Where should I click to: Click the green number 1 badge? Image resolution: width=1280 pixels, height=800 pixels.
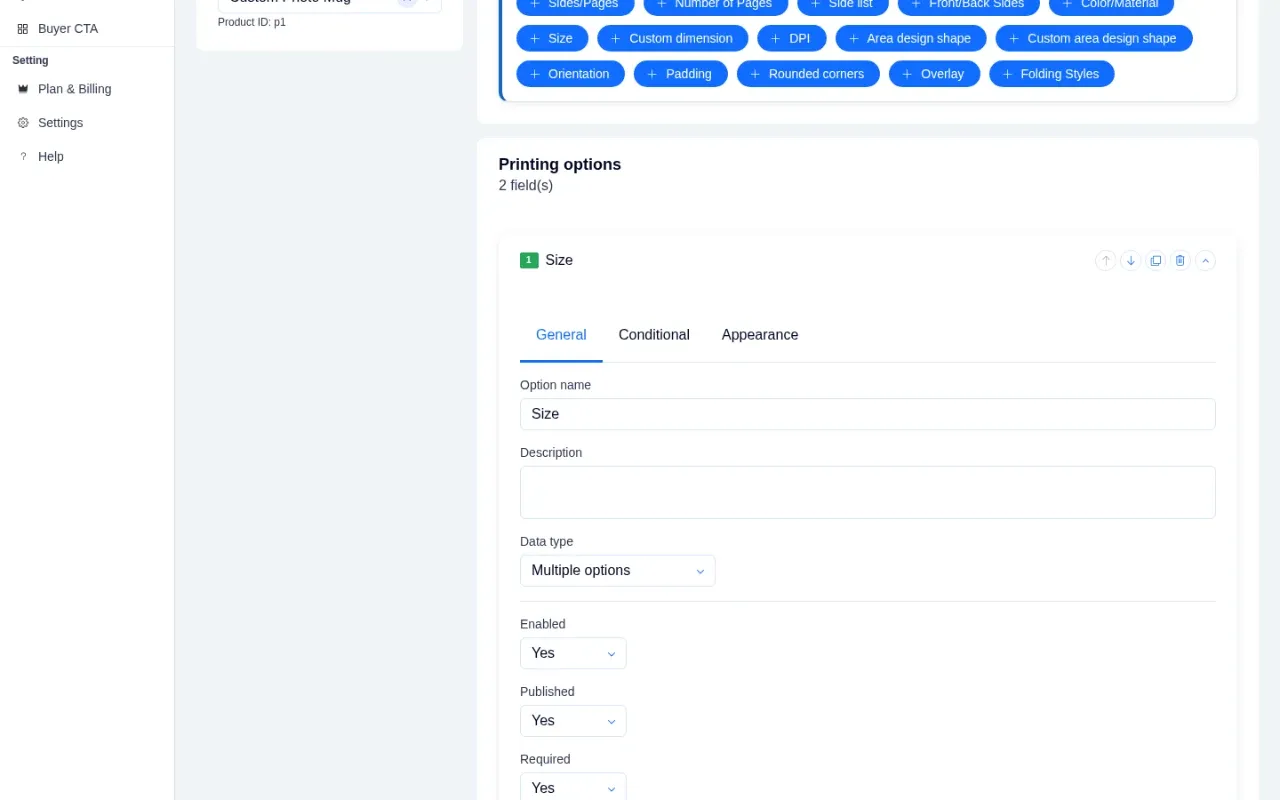(x=529, y=260)
